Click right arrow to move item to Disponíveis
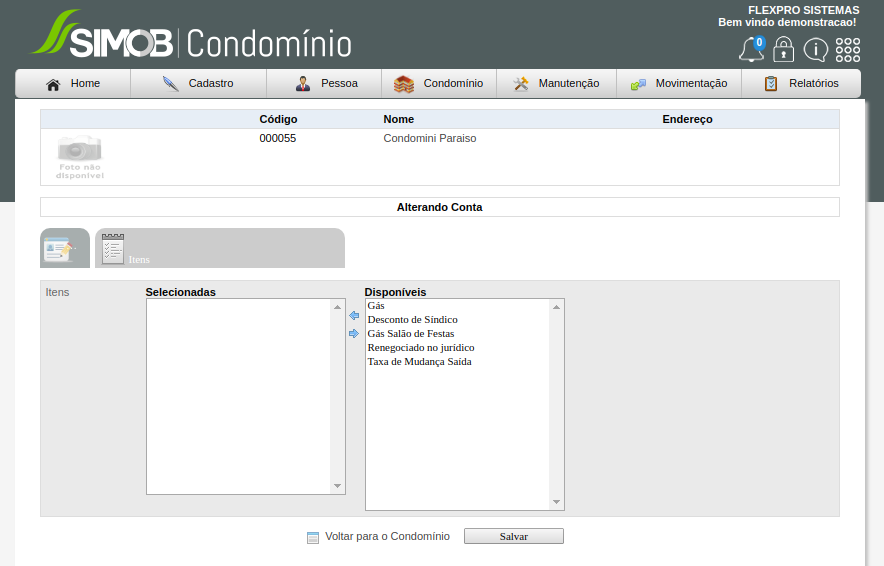884x566 pixels. (354, 334)
